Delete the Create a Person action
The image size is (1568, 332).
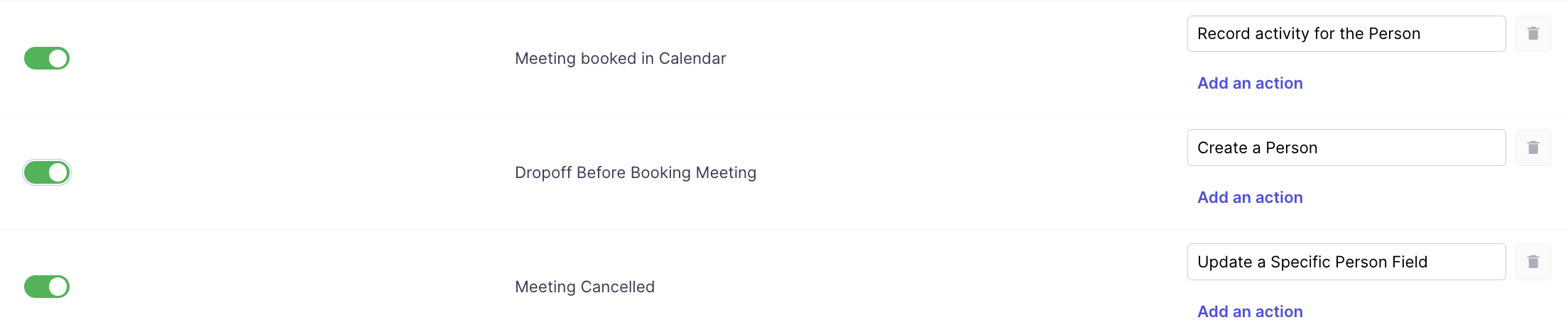coord(1532,148)
